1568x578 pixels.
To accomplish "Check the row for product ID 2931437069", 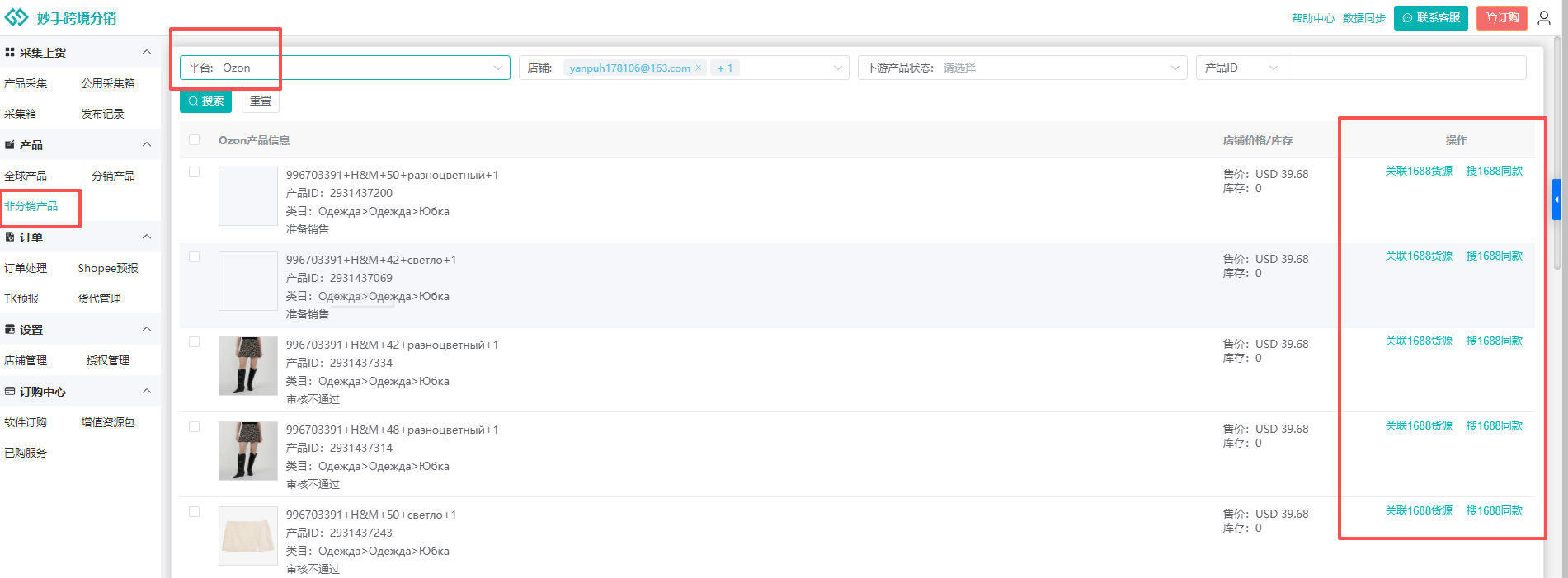I will (195, 256).
